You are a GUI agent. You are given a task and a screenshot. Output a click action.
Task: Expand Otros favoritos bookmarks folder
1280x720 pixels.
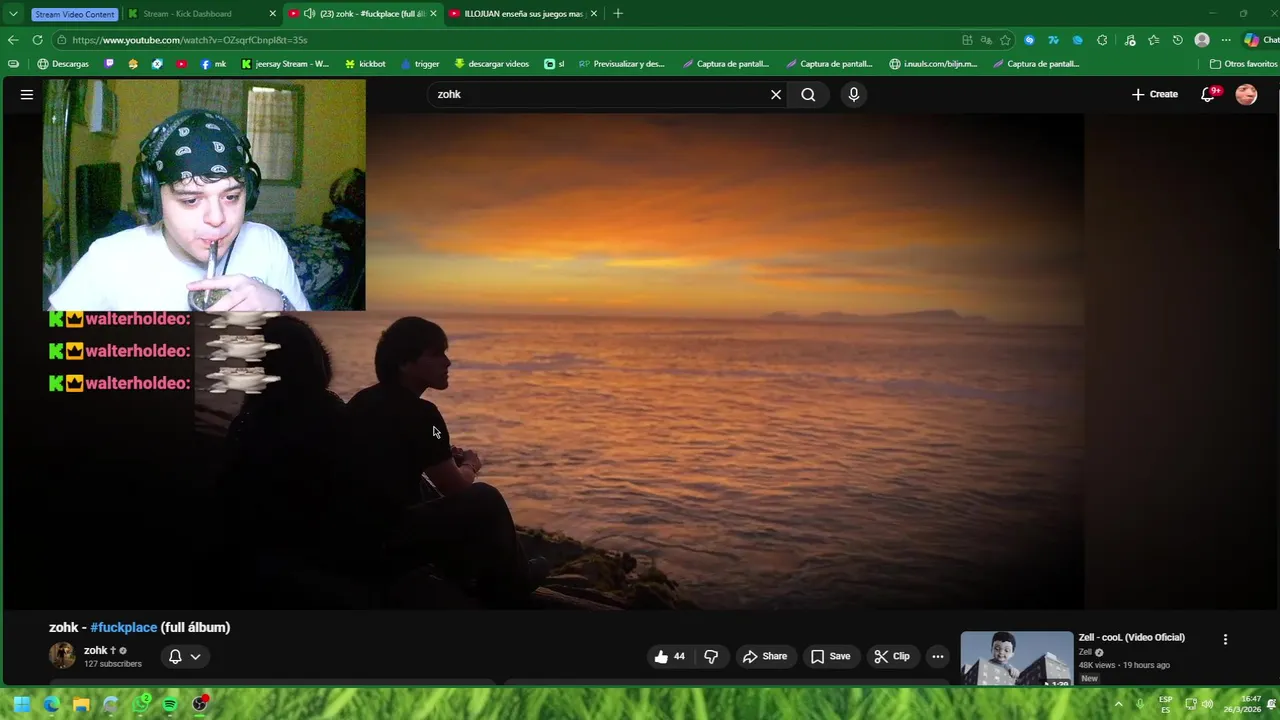[x=1243, y=64]
